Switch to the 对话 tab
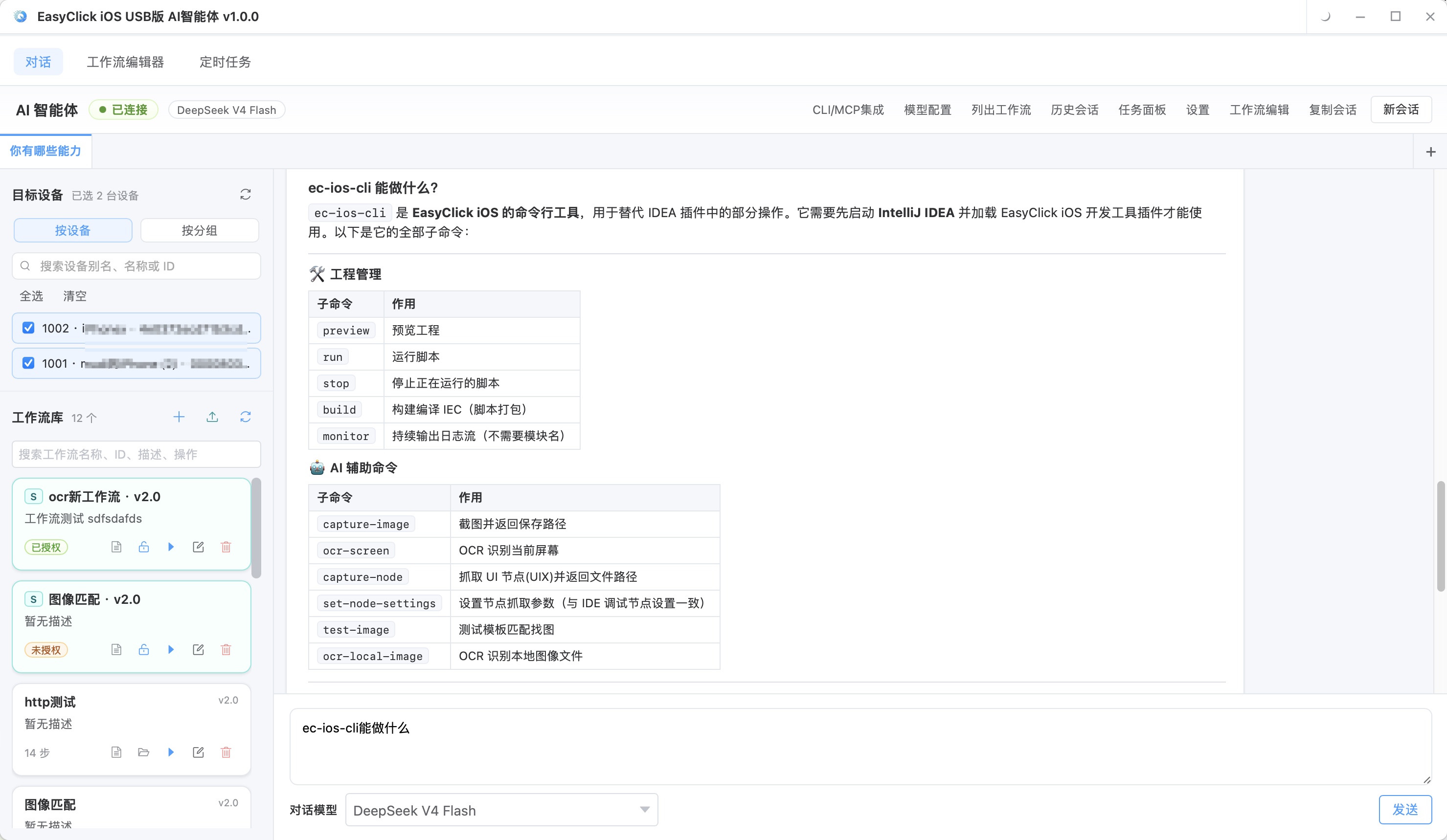 [x=38, y=62]
